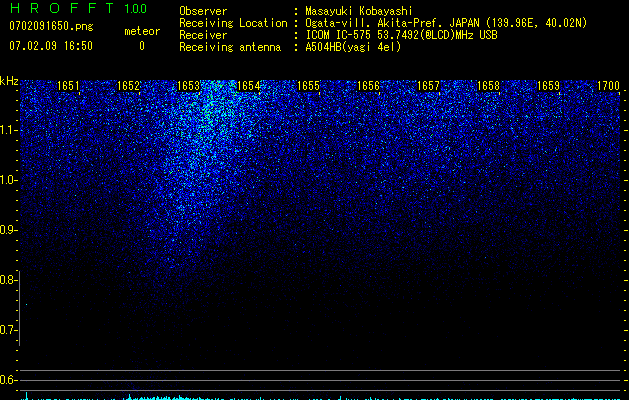
Task: Click the Observer field label
Action: click(x=203, y=11)
